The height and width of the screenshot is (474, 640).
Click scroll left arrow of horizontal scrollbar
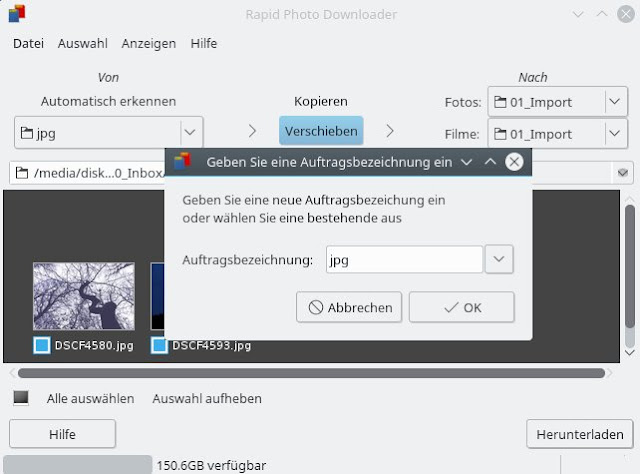coord(12,373)
